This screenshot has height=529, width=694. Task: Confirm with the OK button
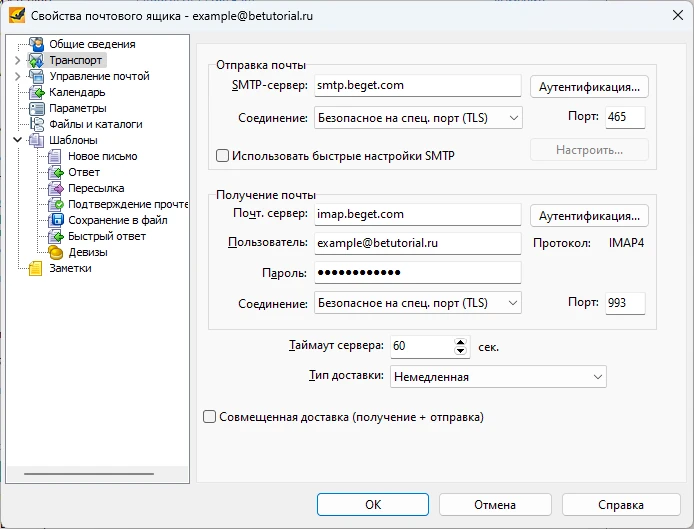373,505
